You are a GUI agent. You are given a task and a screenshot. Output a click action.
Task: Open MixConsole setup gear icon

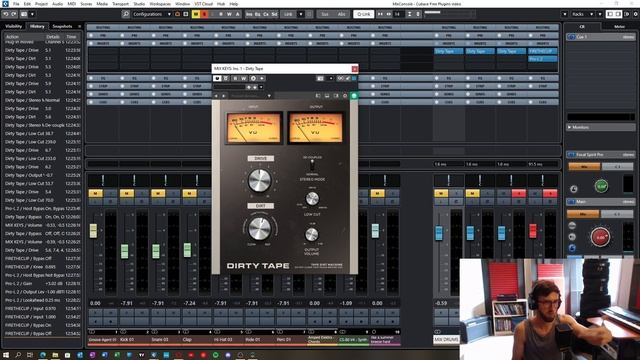pos(636,14)
